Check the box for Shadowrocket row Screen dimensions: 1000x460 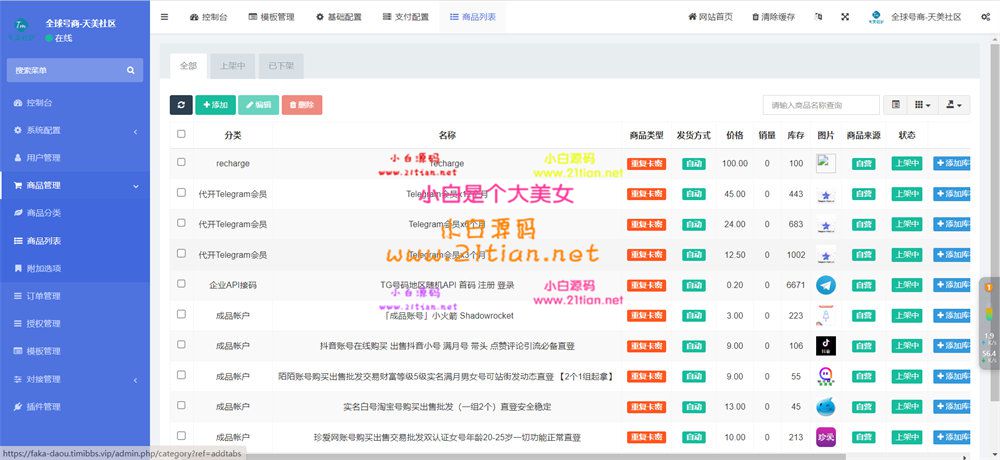pos(181,314)
